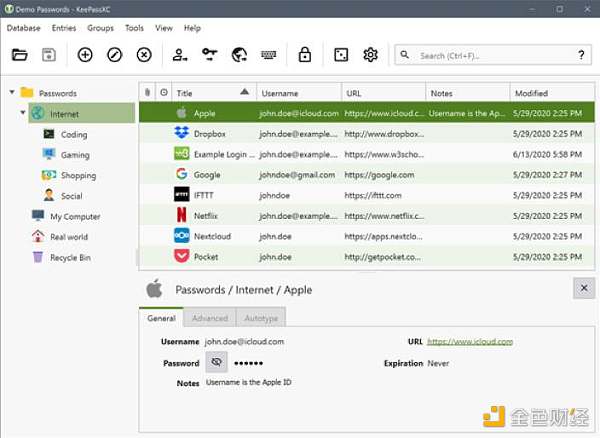Sort by Title column header
Screen dimensions: 600x438
point(214,93)
